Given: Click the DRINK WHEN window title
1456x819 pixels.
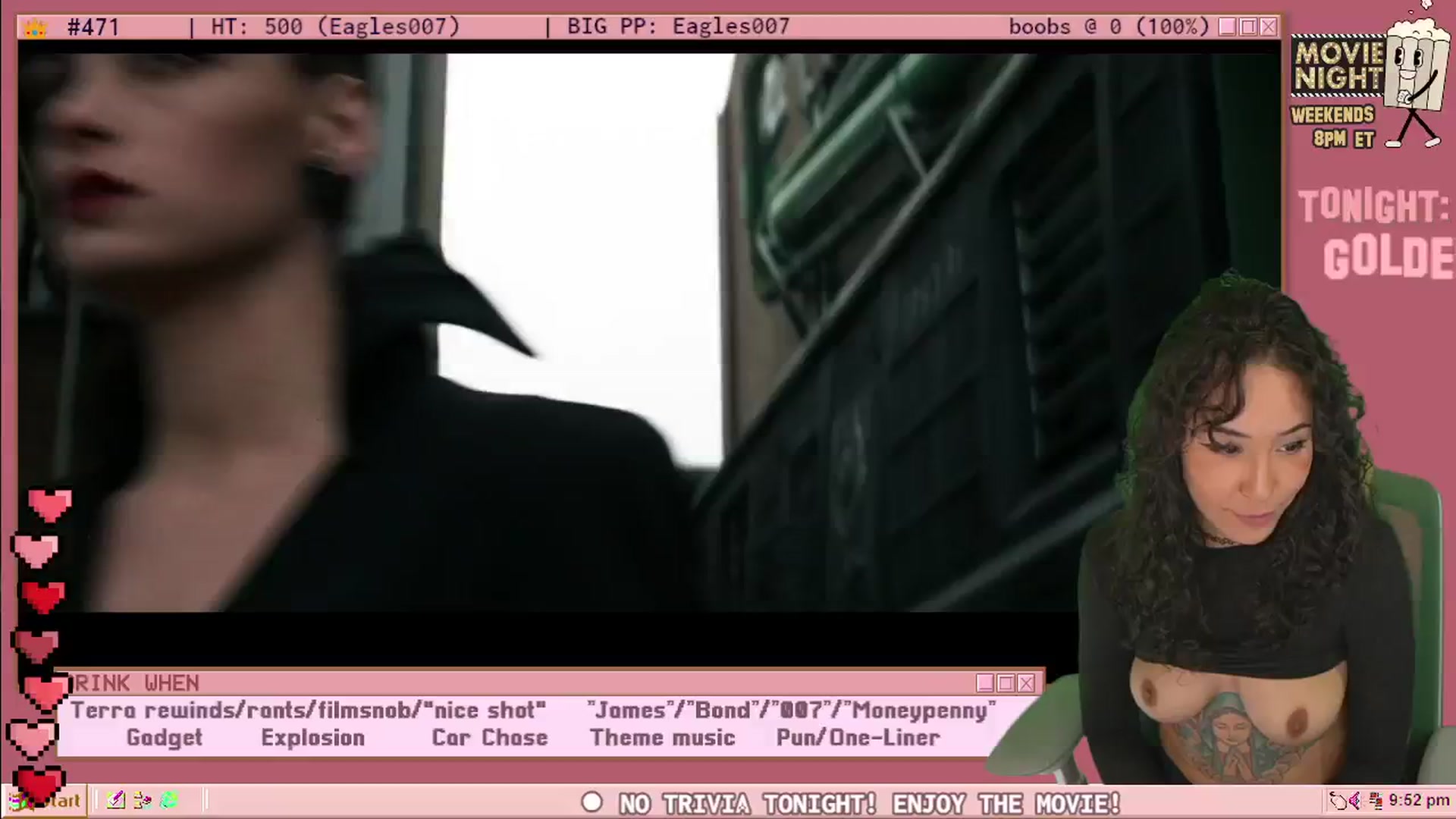Looking at the screenshot, I should (x=135, y=683).
